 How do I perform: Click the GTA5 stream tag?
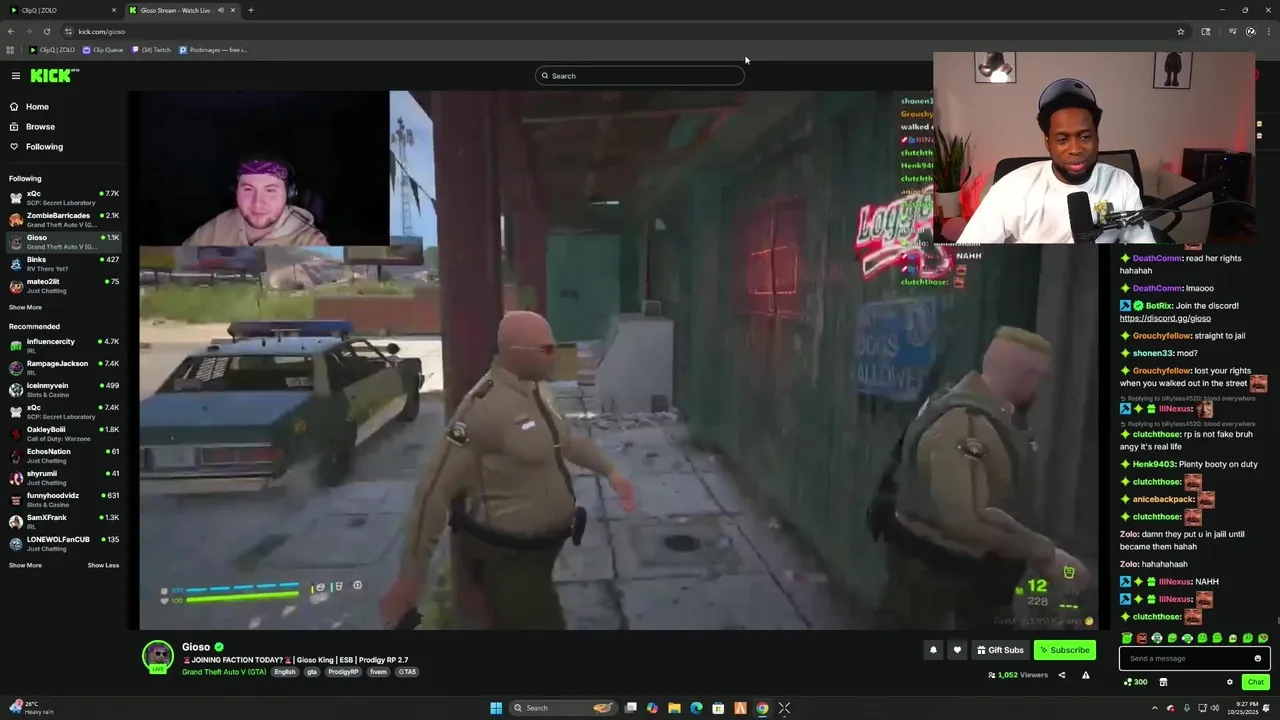click(x=407, y=672)
